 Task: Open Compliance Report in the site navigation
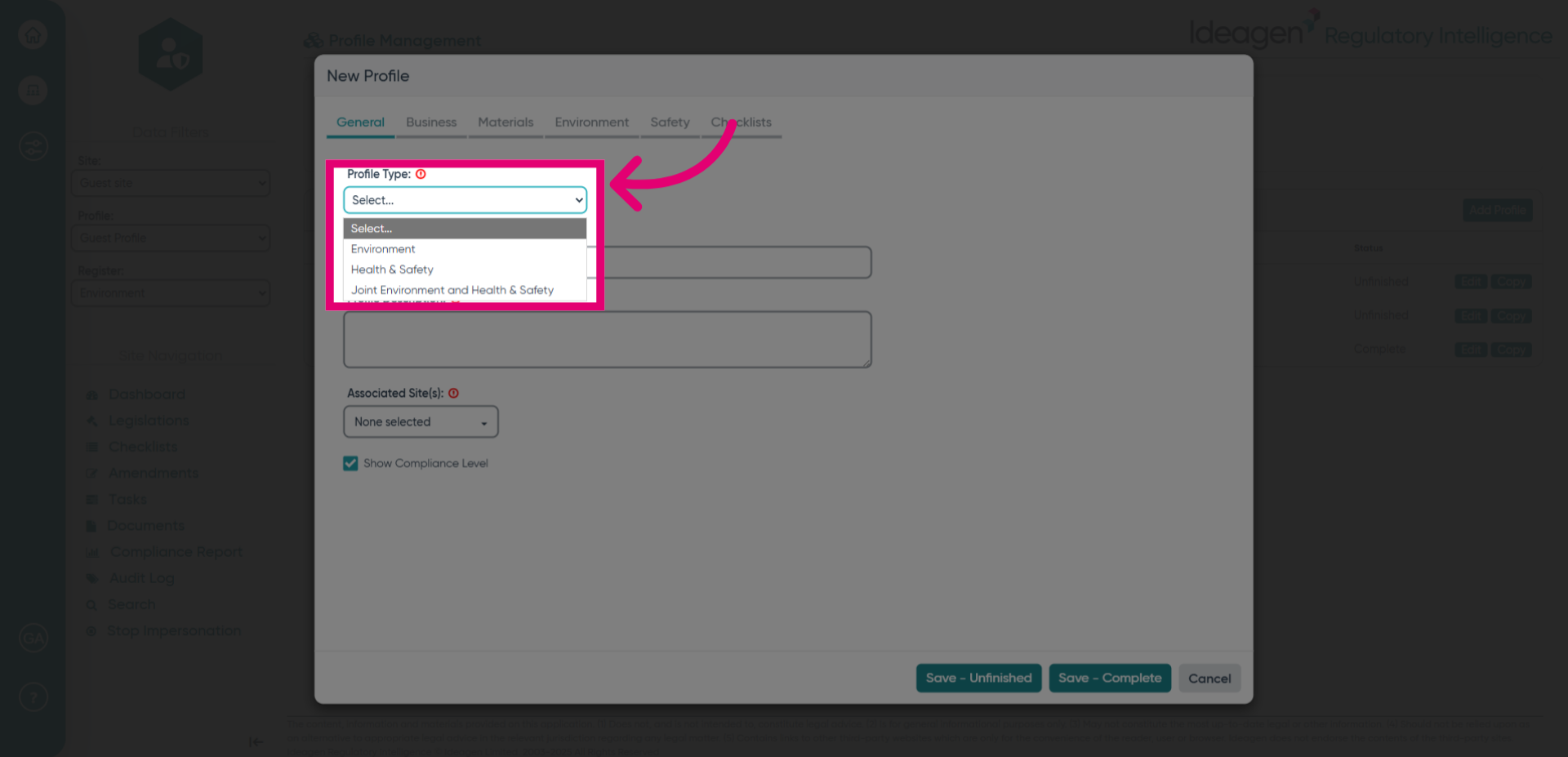[176, 552]
